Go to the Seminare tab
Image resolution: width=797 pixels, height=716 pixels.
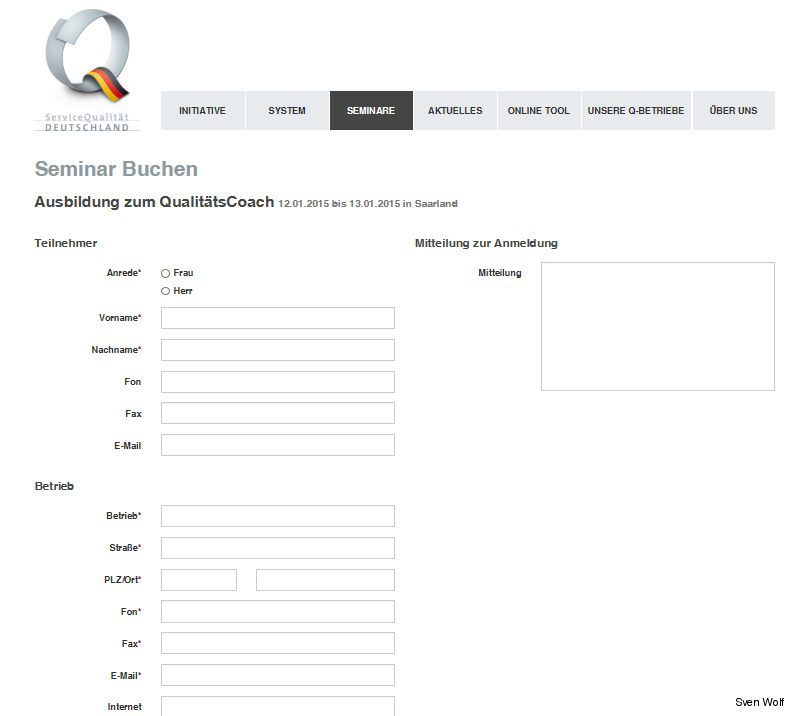[371, 111]
